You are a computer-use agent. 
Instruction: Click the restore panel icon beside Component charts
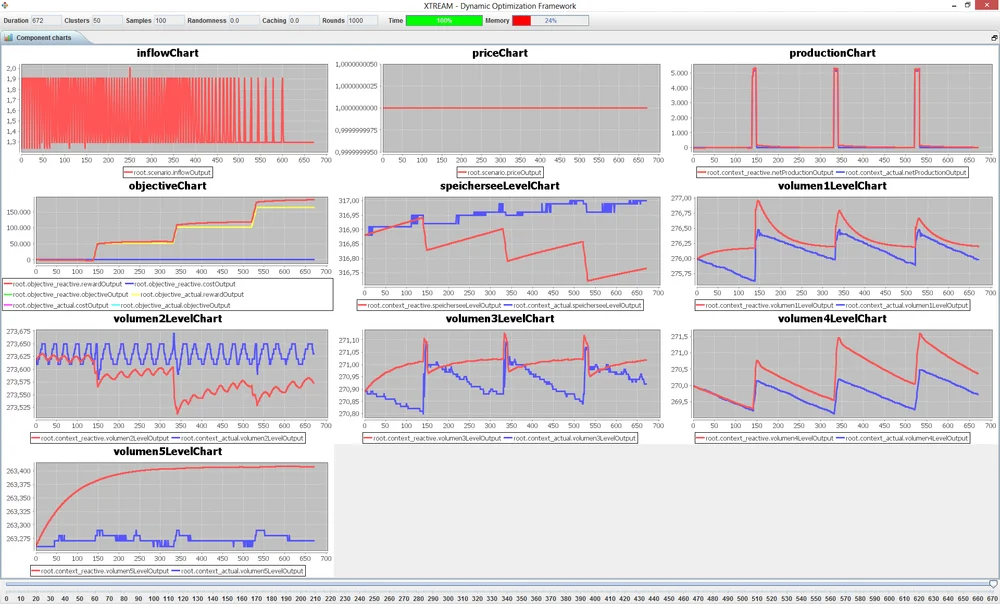click(994, 38)
